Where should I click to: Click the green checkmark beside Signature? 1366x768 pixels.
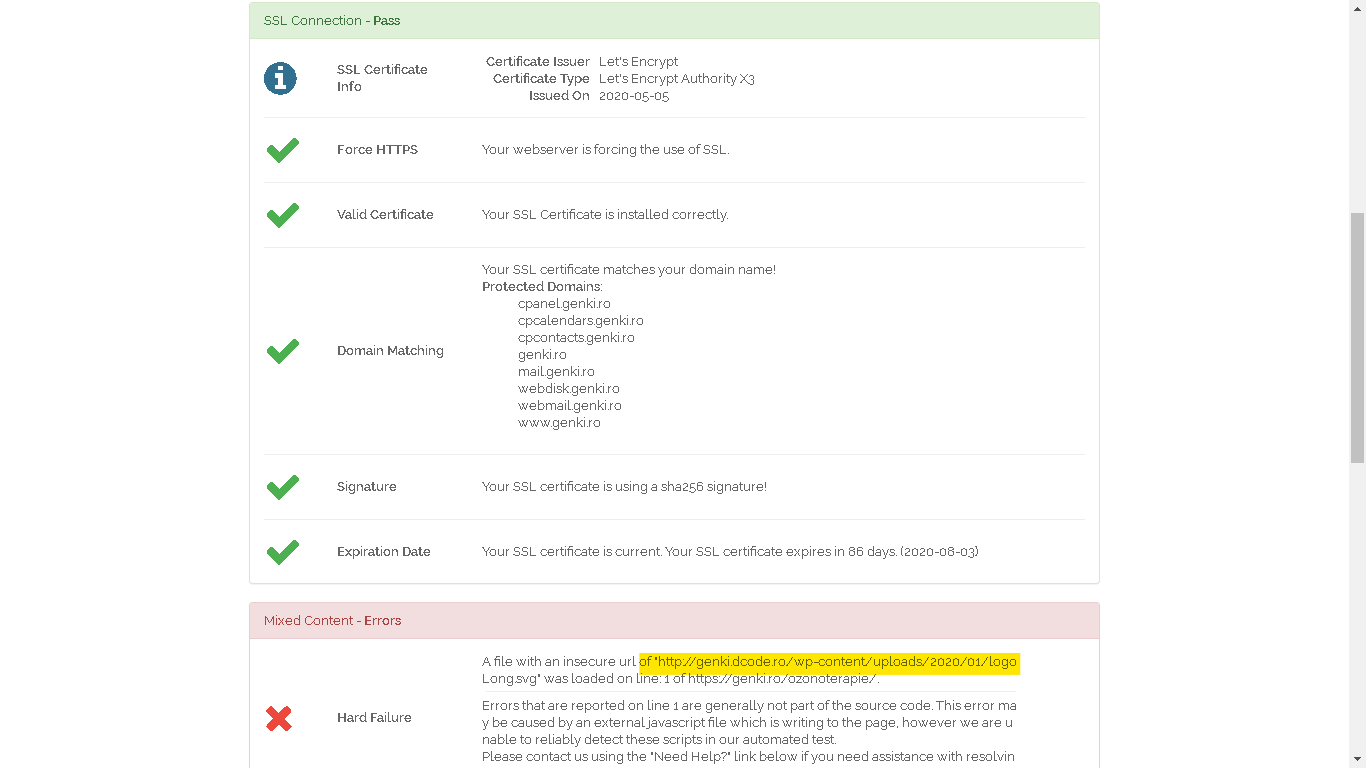[x=283, y=487]
